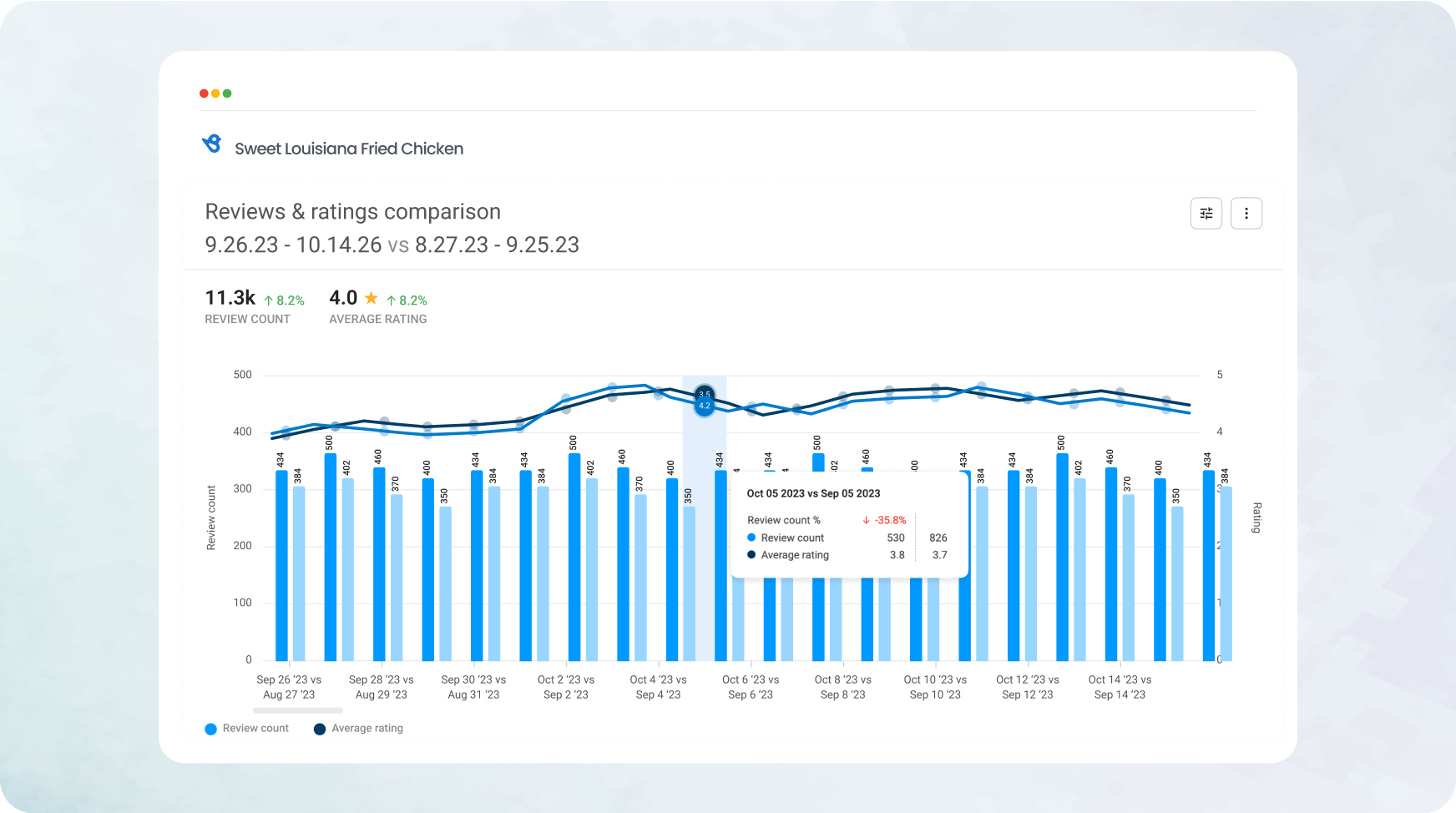Toggle the Review count legend item
This screenshot has width=1456, height=813.
tap(246, 728)
